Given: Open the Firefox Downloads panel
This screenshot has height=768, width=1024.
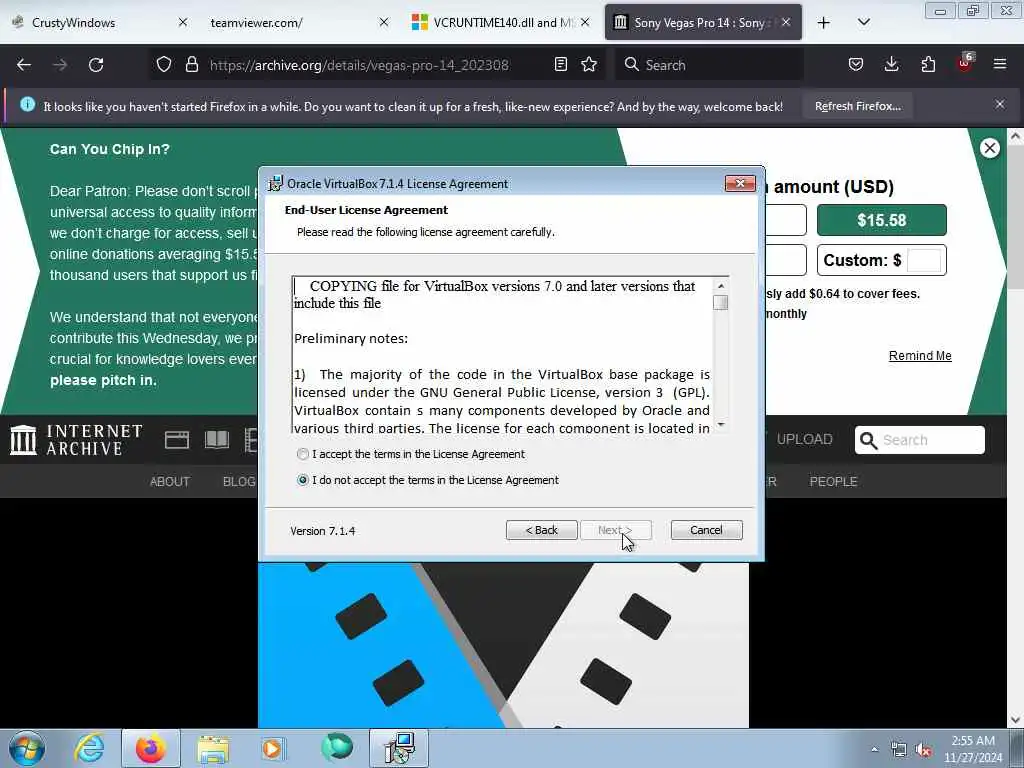Looking at the screenshot, I should [x=891, y=65].
